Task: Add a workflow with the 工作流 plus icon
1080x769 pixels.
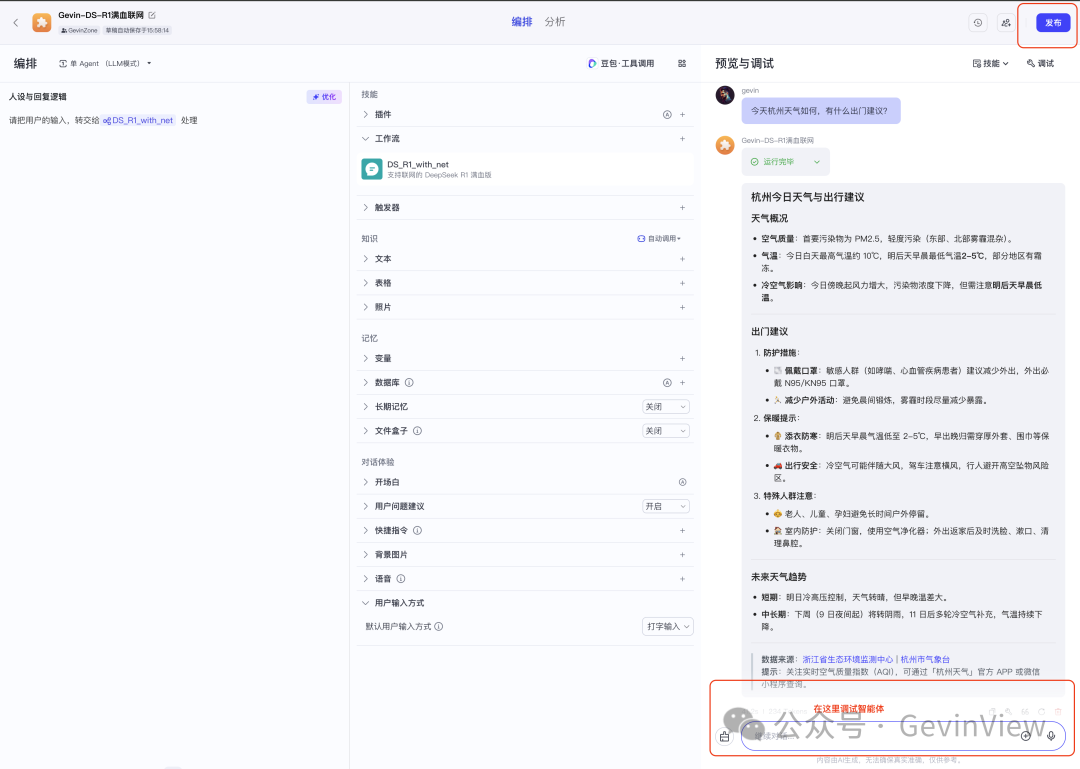Action: [683, 139]
